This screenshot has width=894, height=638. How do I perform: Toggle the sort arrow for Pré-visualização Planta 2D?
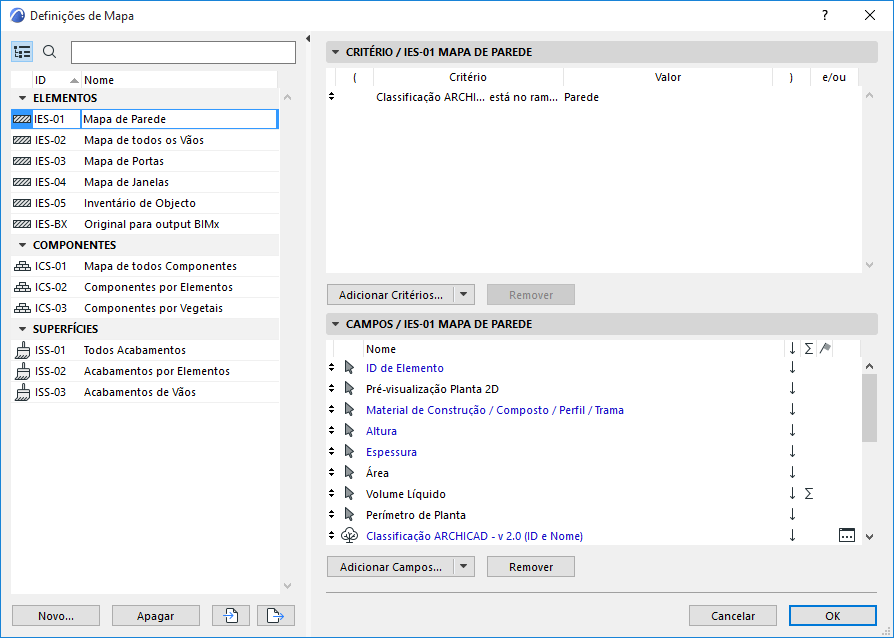point(792,389)
